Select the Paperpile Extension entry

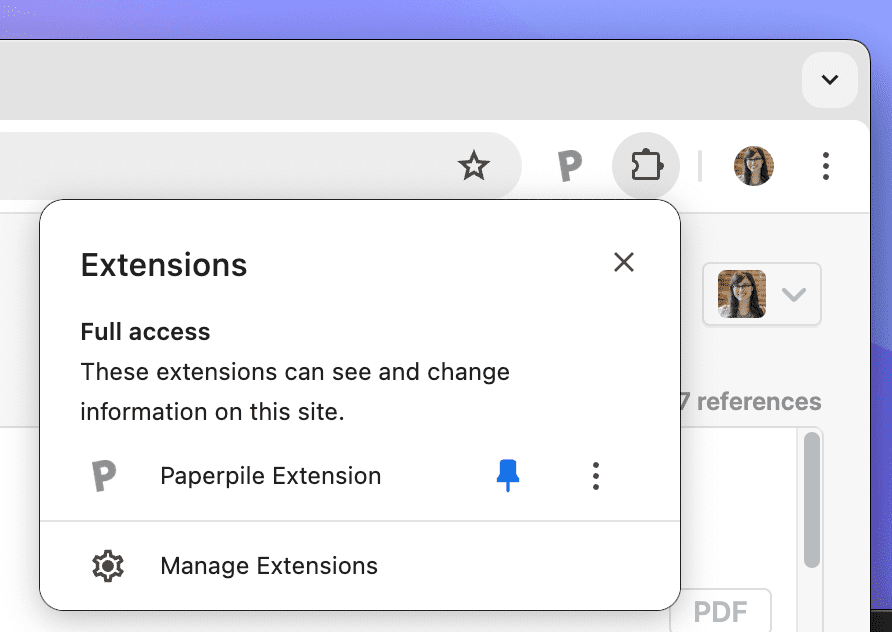pyautogui.click(x=270, y=476)
